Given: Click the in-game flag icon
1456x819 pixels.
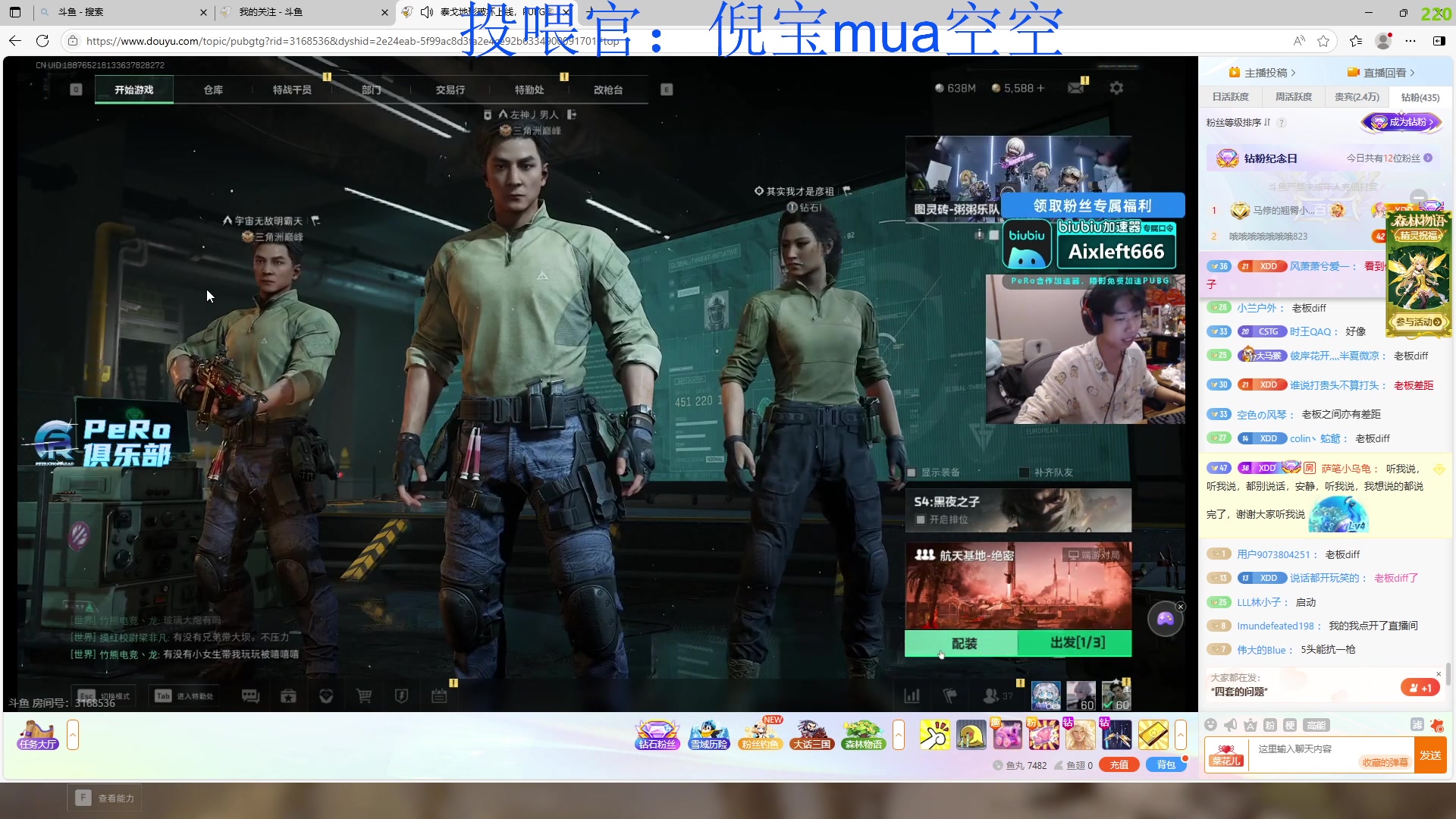Looking at the screenshot, I should tap(949, 695).
